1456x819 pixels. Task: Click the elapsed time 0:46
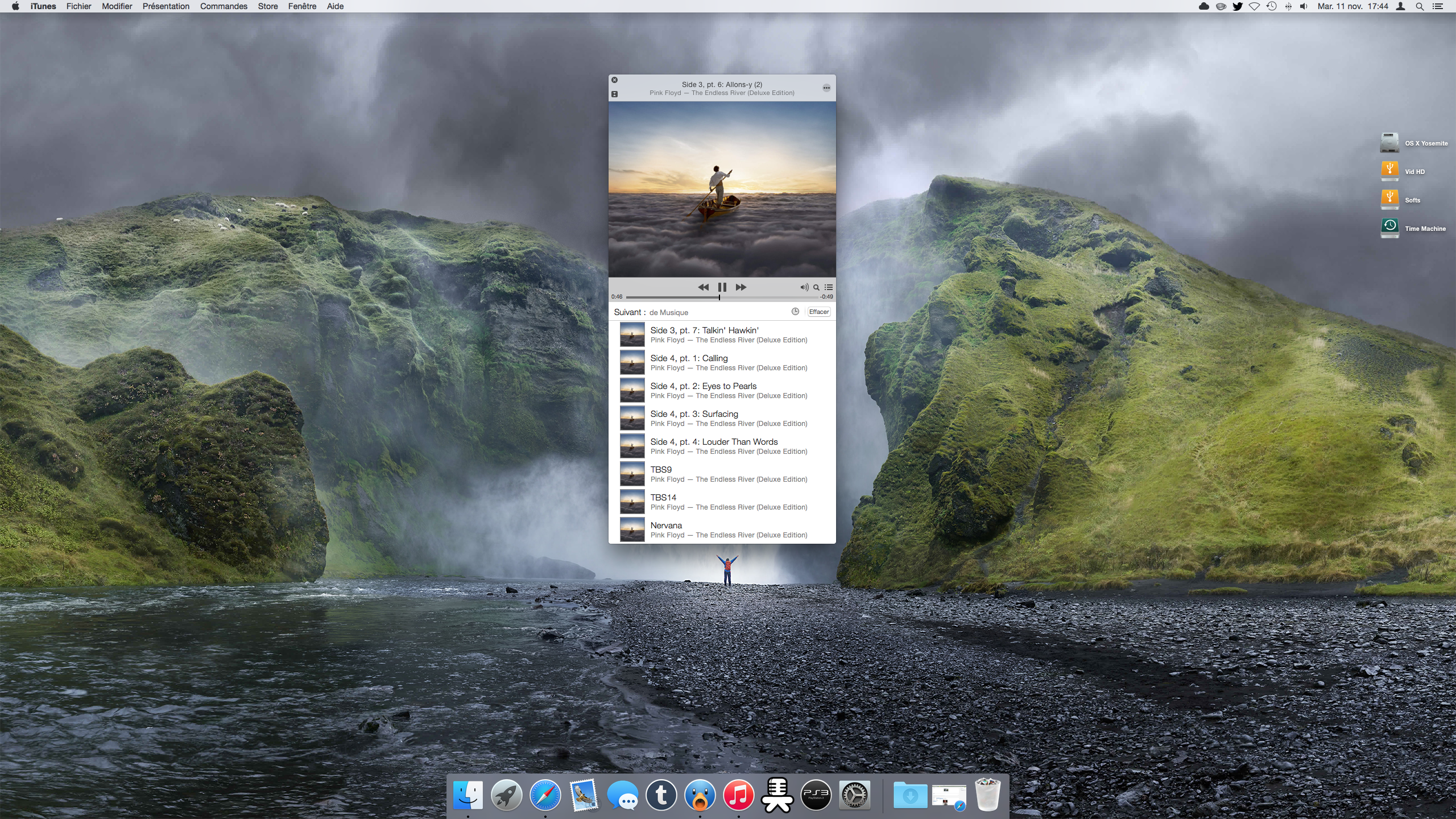point(617,297)
